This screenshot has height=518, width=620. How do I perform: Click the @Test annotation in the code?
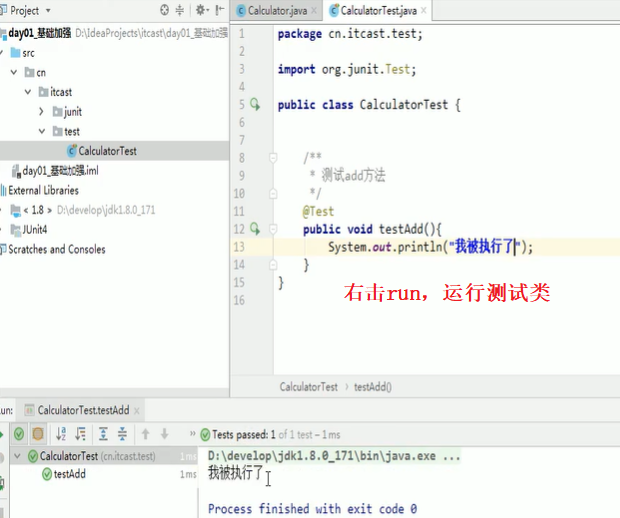[x=318, y=212]
